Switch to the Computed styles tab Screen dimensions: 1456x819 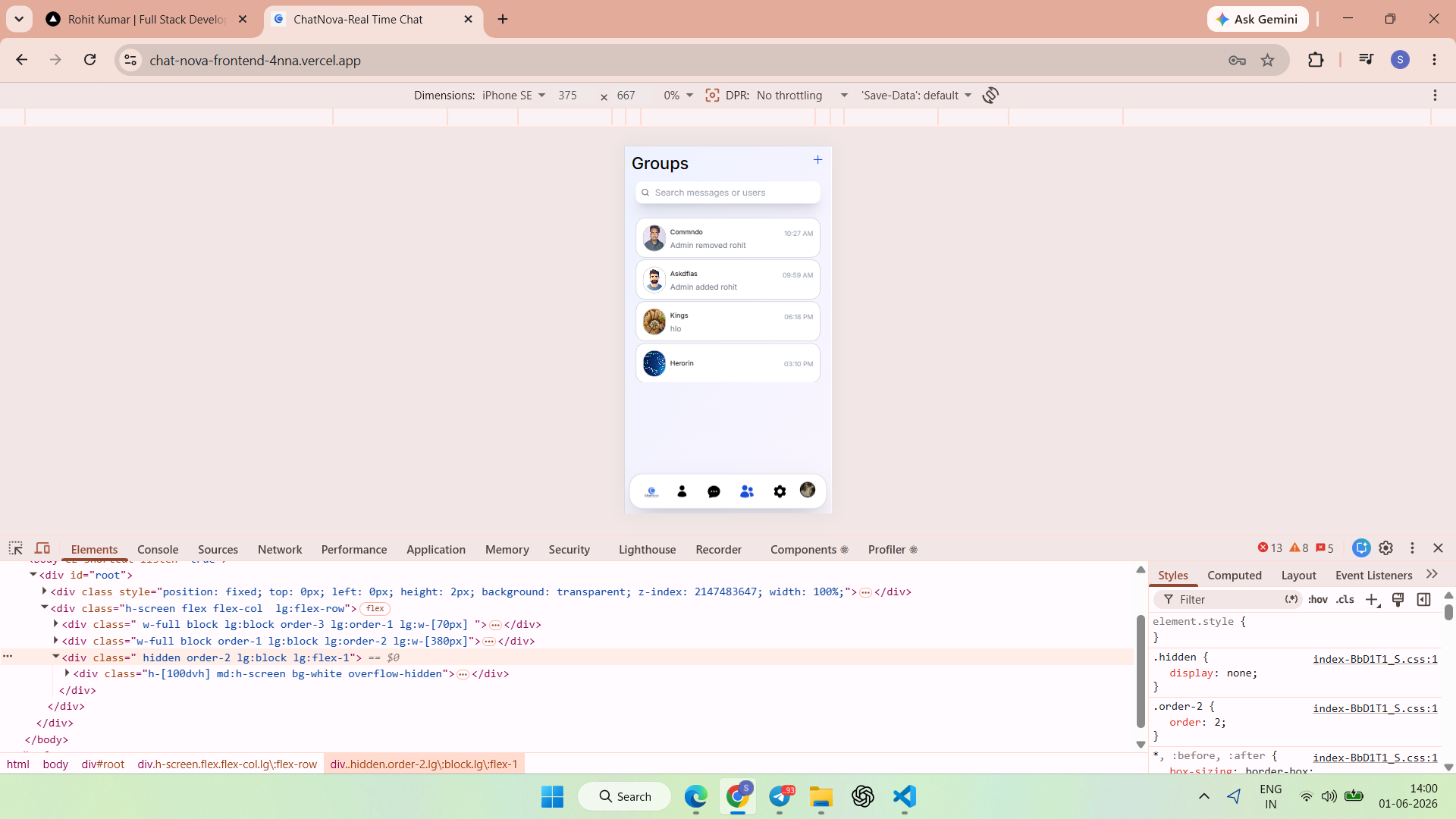pyautogui.click(x=1235, y=576)
